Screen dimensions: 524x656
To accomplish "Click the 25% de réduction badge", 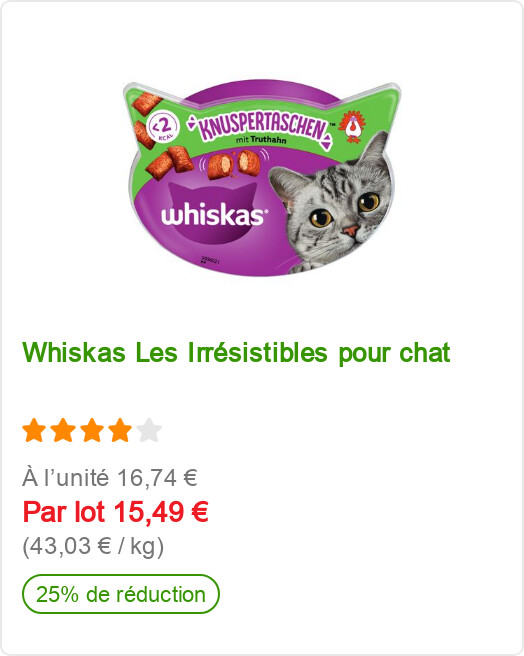I will point(121,594).
